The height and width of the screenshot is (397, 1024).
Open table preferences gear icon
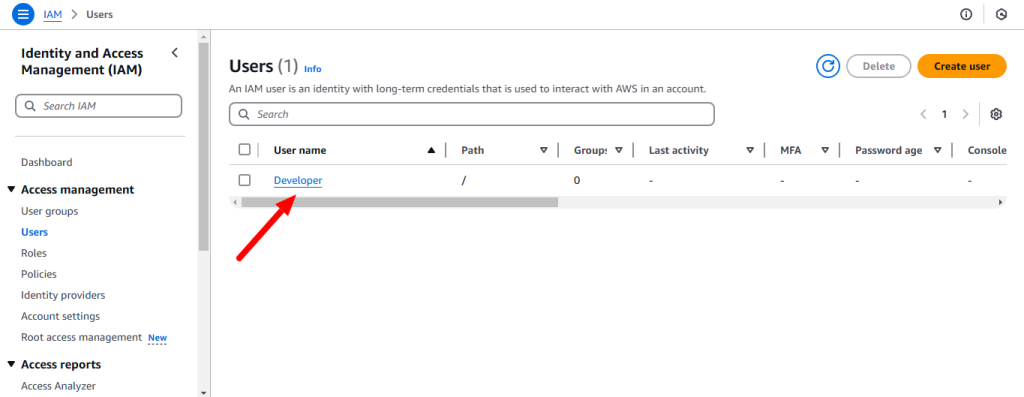[995, 114]
